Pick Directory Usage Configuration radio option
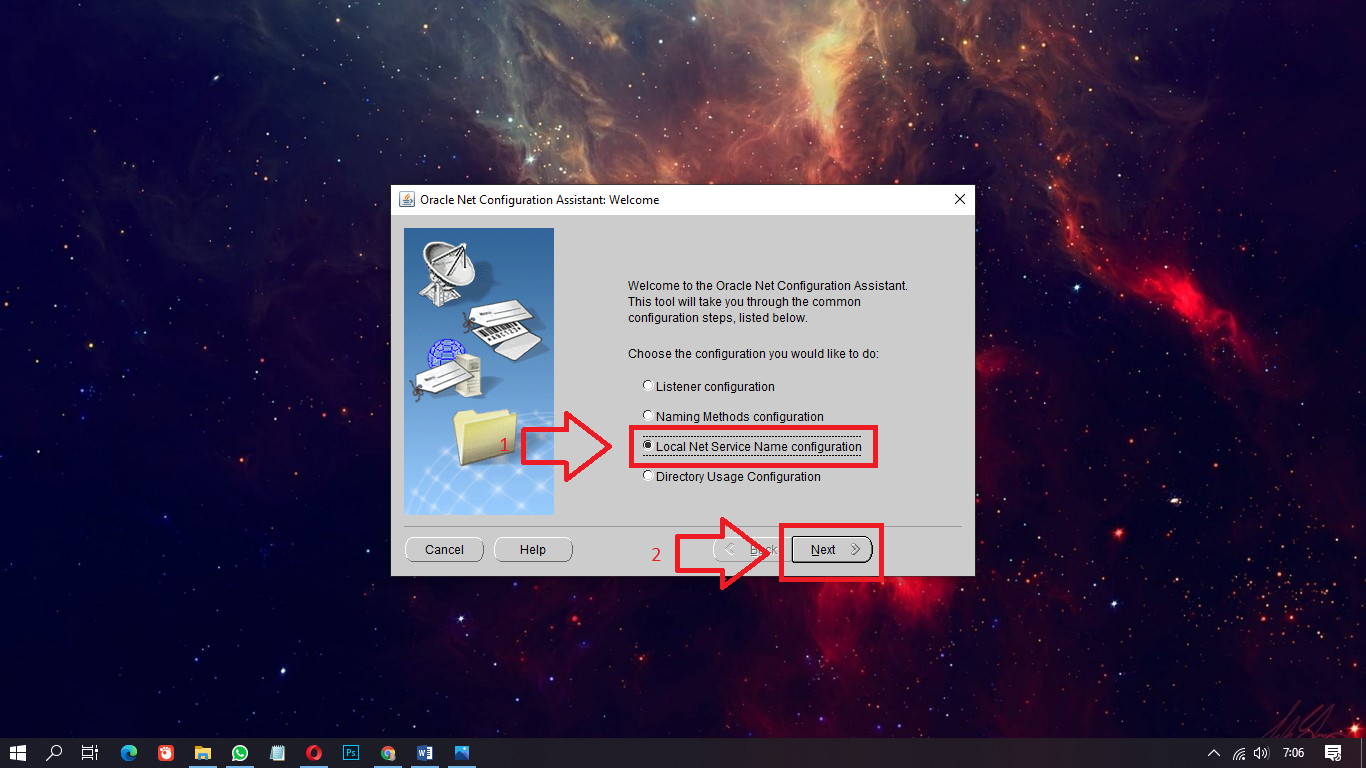 731,477
